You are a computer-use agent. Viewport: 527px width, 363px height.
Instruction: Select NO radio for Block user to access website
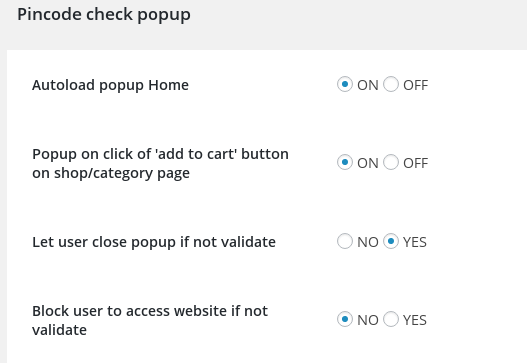click(x=345, y=319)
